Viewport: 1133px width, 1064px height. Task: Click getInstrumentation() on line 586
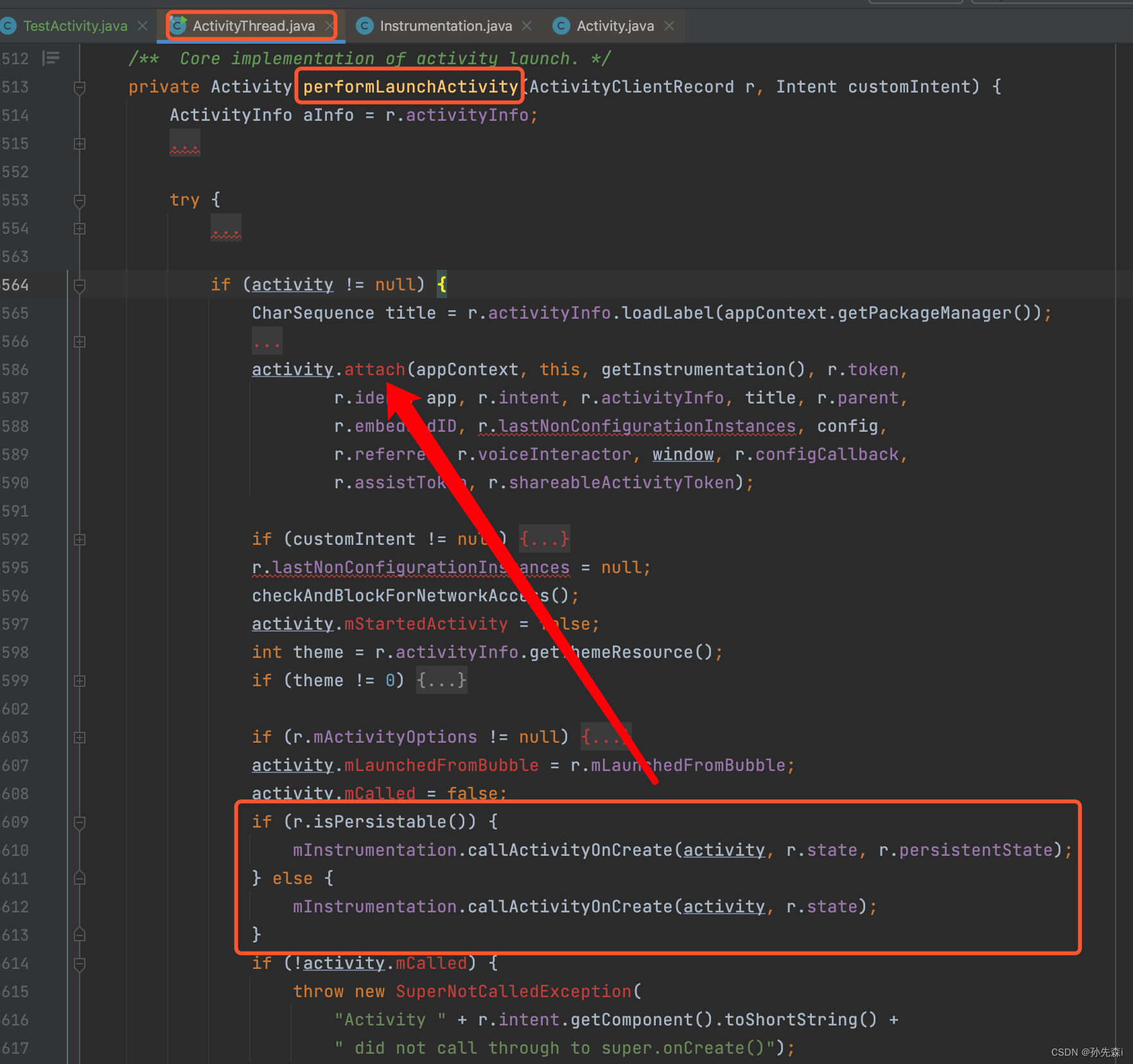[703, 369]
